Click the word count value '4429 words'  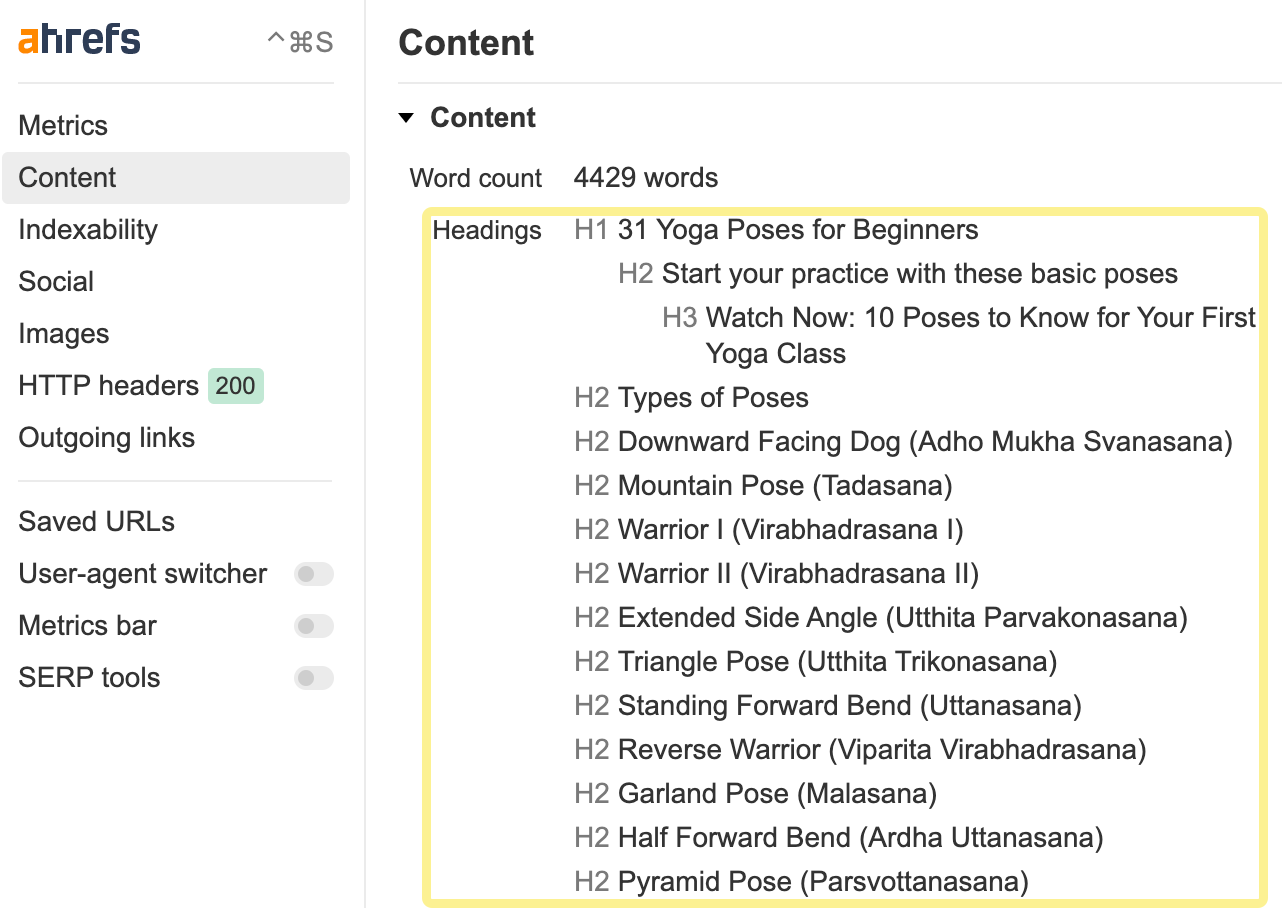point(645,177)
